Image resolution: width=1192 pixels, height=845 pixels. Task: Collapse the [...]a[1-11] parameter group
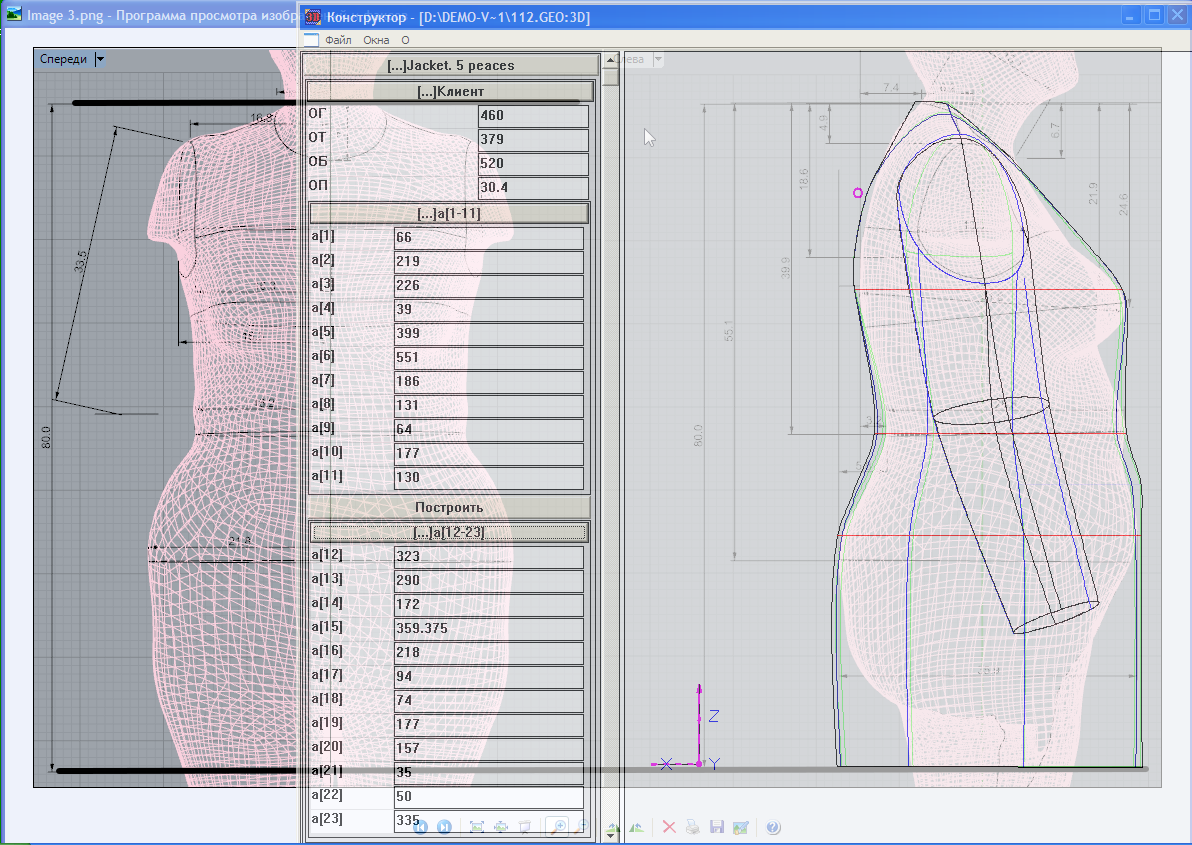click(x=449, y=213)
